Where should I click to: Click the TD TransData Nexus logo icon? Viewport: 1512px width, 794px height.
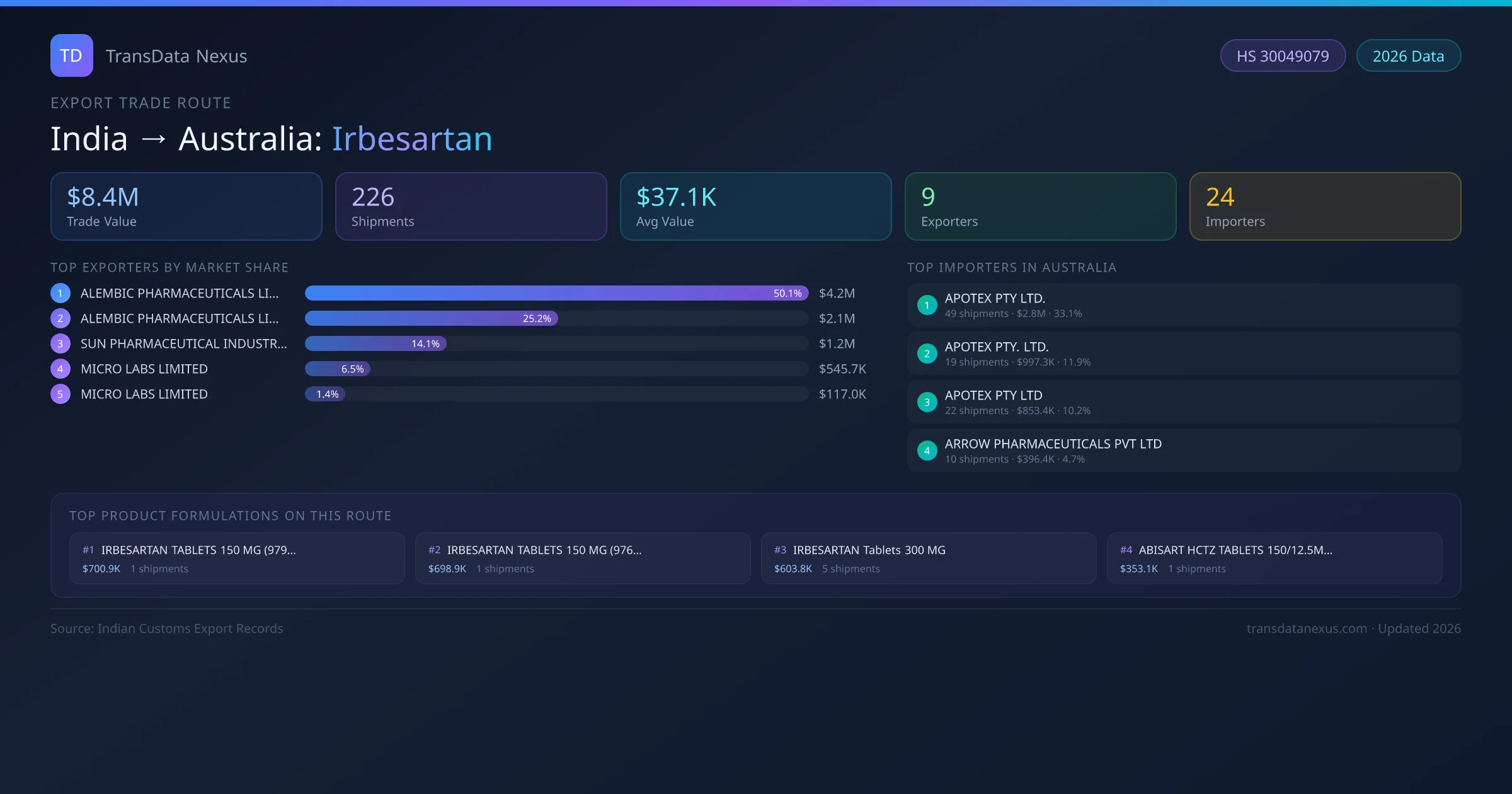tap(71, 55)
